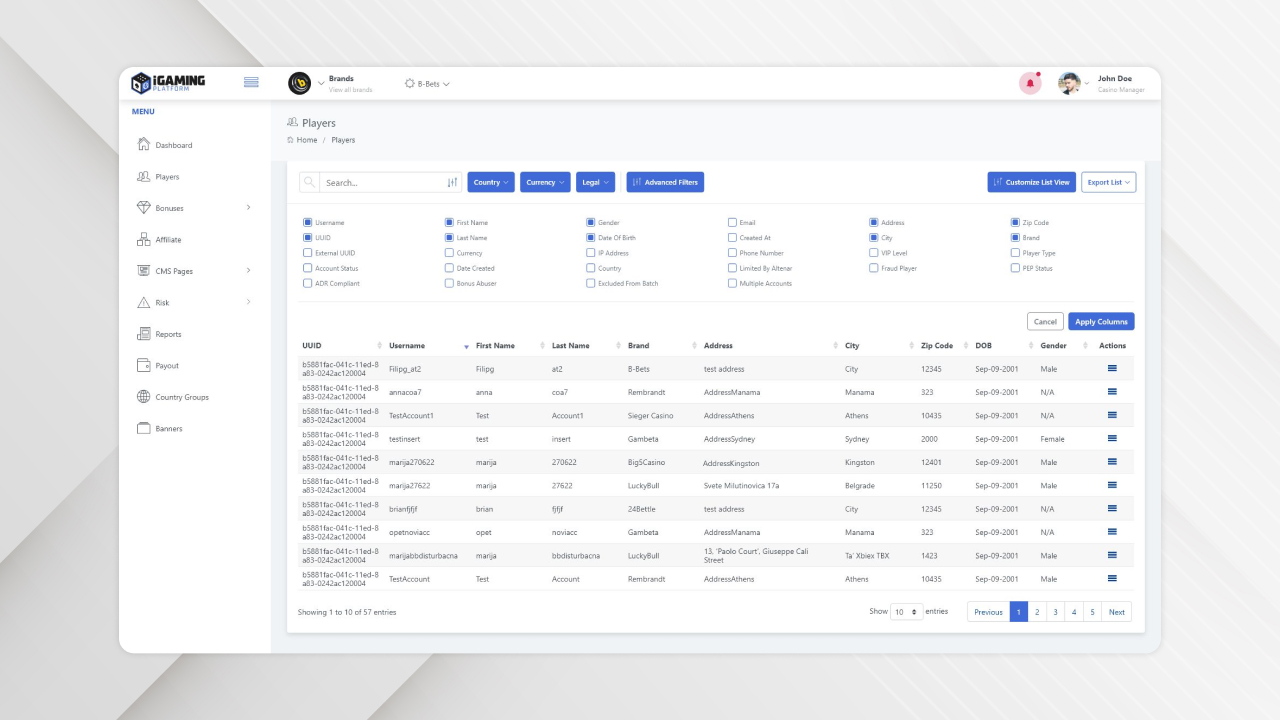
Task: Click John Doe's avatar picture
Action: click(x=1069, y=84)
